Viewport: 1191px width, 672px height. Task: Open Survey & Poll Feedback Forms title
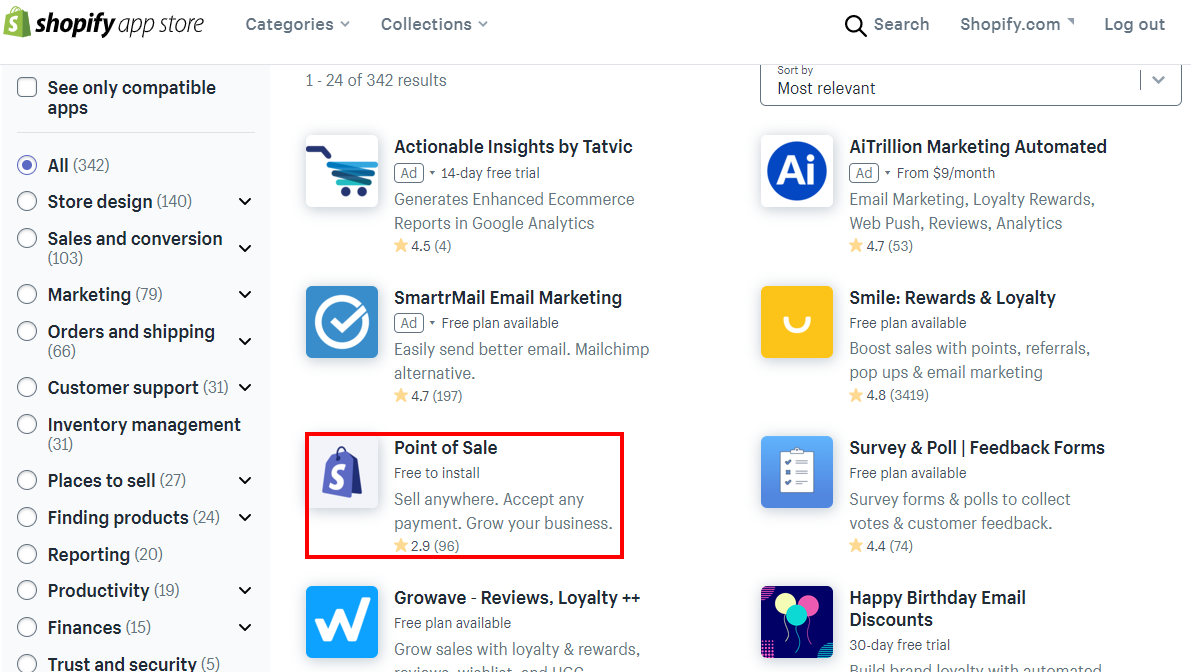tap(977, 448)
